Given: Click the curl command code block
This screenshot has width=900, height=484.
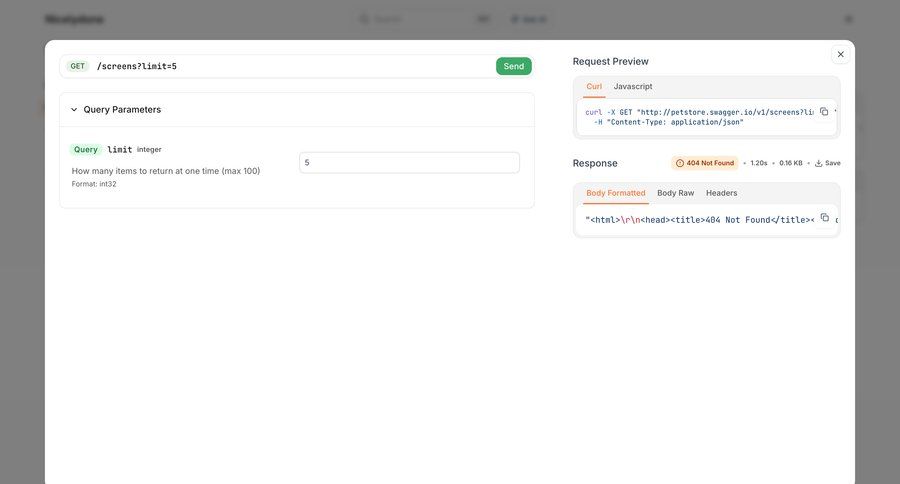Looking at the screenshot, I should tap(698, 117).
